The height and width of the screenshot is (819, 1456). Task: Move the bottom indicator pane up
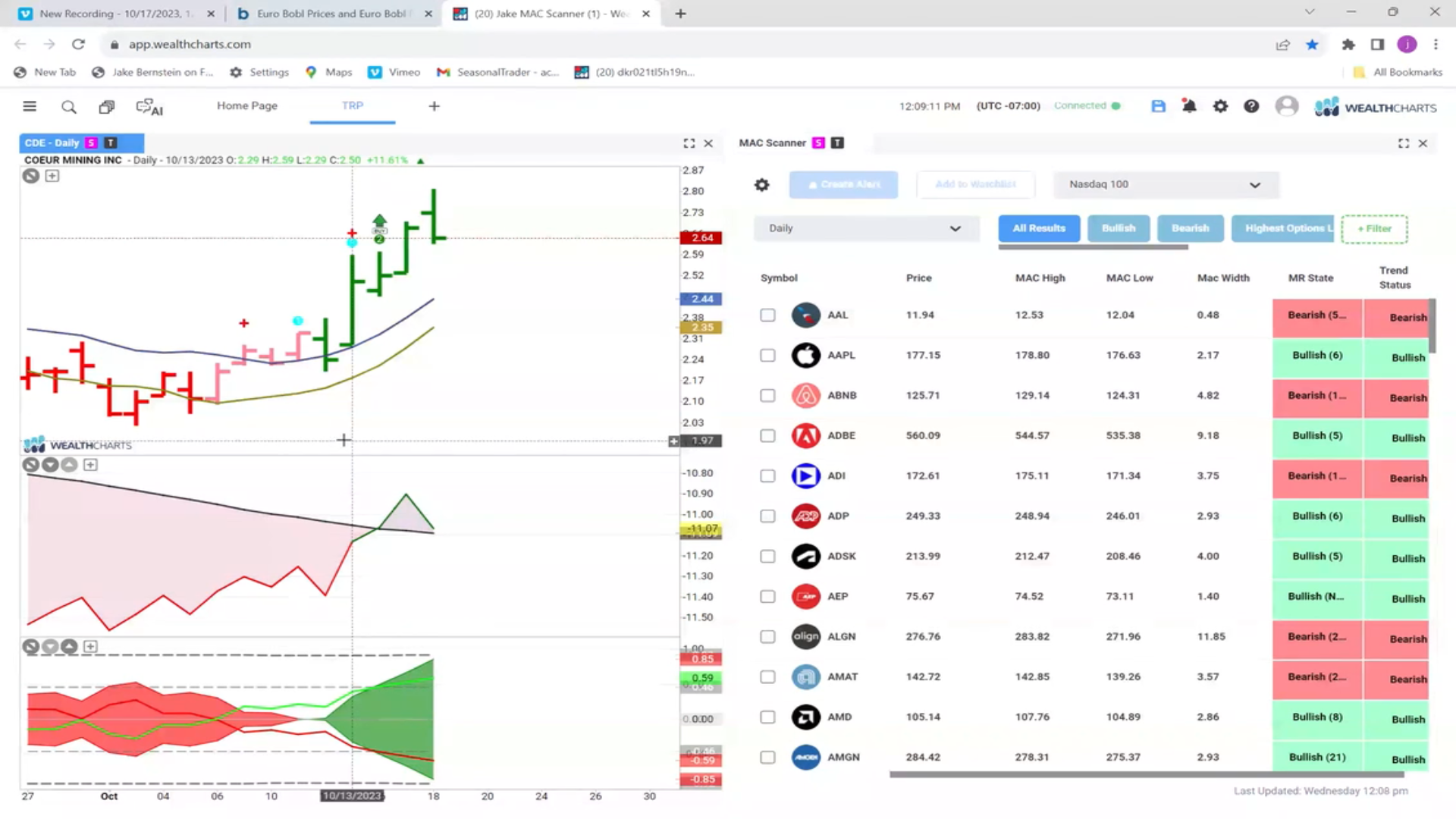70,647
